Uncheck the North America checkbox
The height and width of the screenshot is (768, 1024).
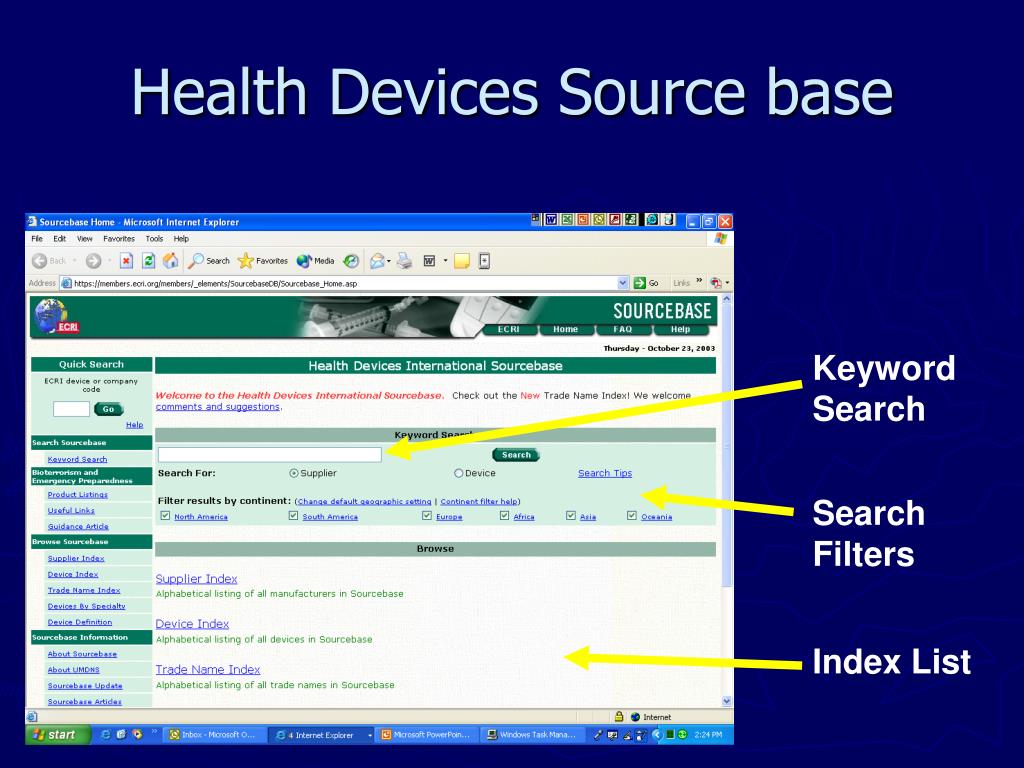[x=165, y=516]
